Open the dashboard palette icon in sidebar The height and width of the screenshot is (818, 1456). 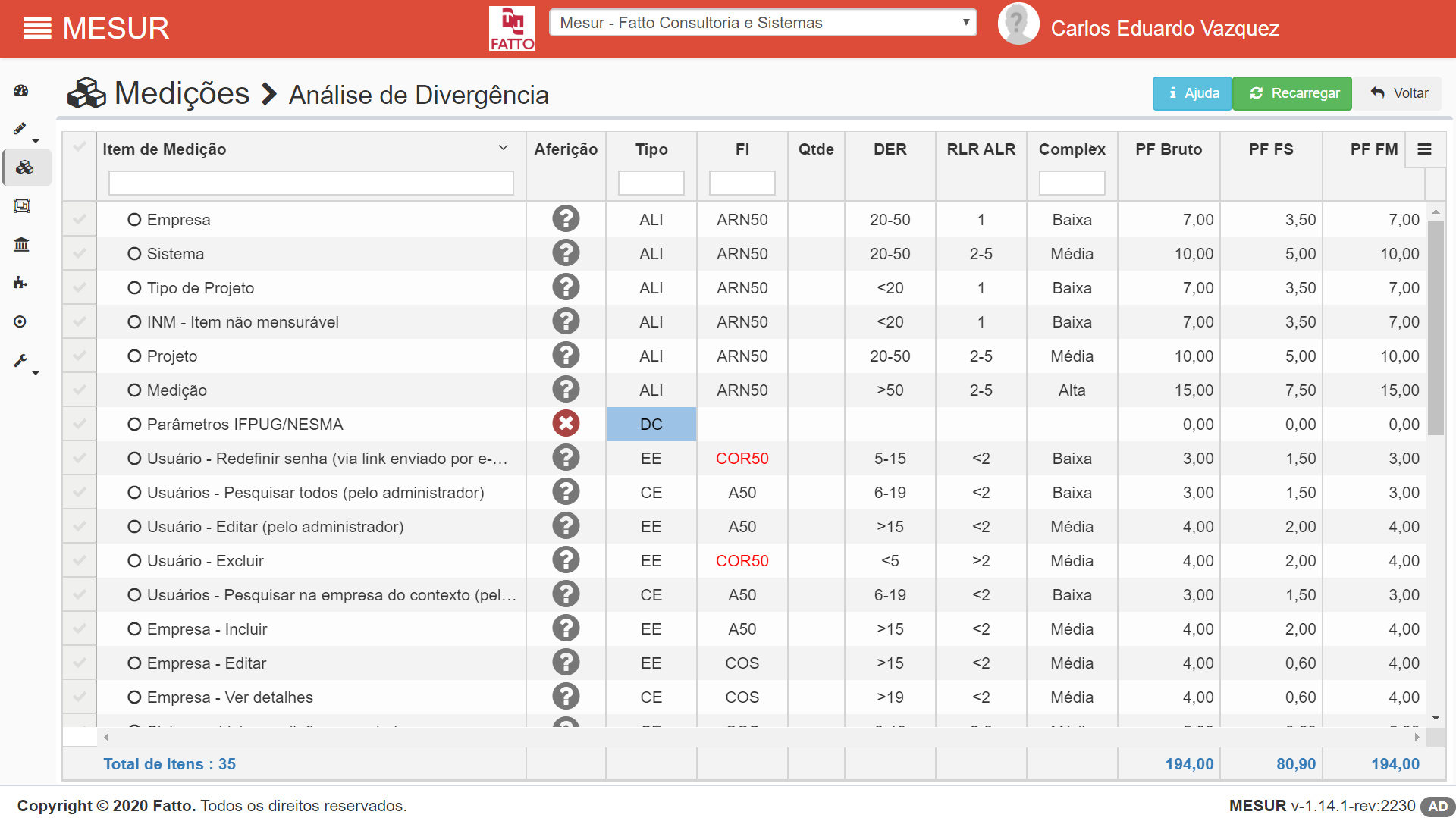21,91
